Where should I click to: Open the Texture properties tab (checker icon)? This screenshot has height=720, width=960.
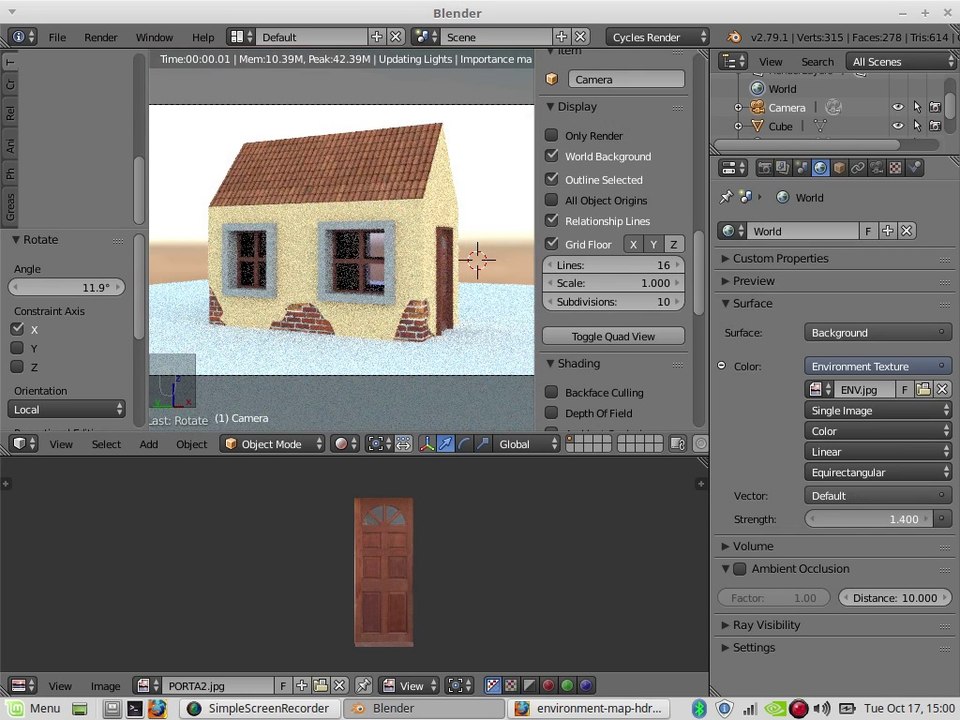coord(896,168)
